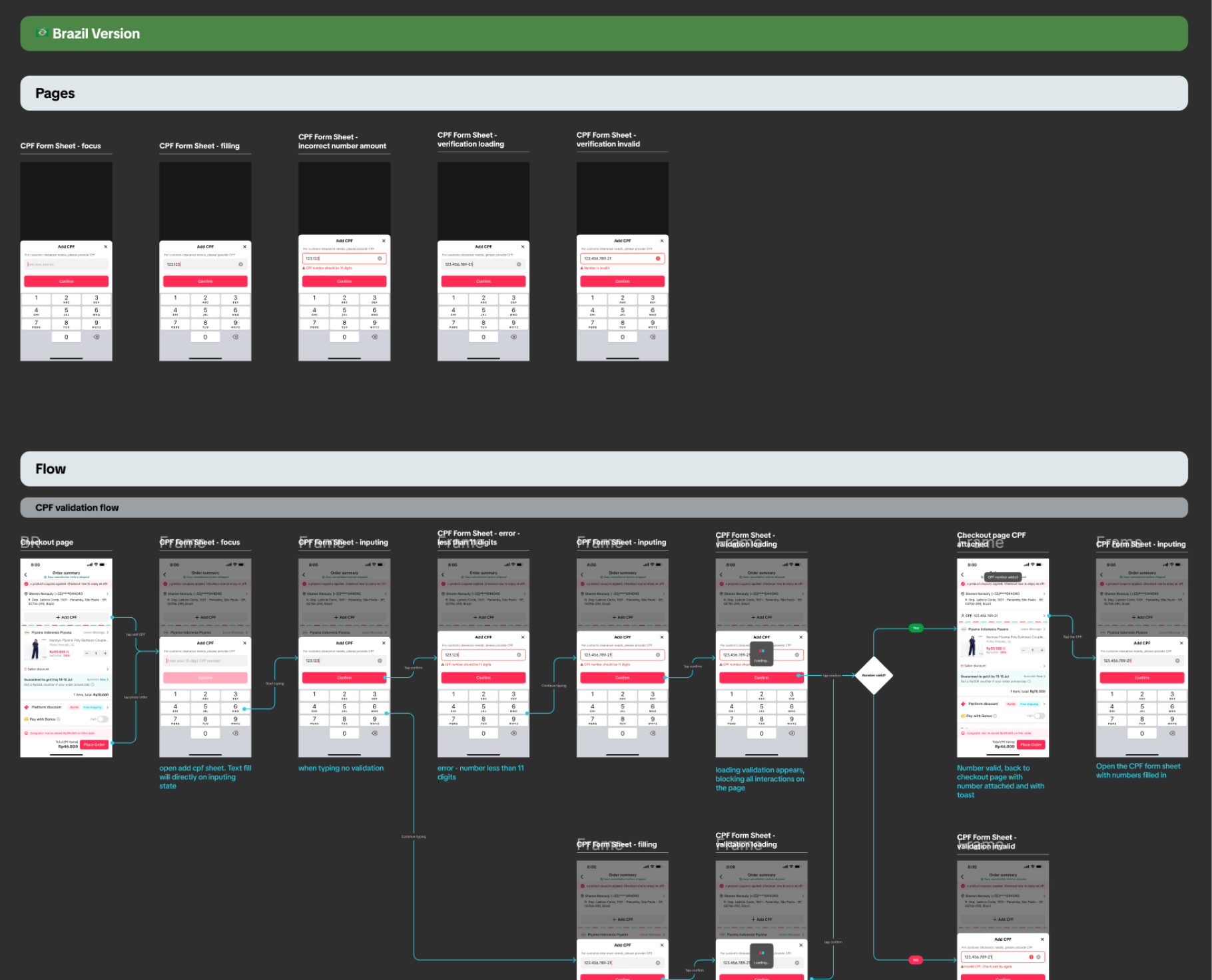Click the plus quantity icon on the Checkout page frame
1212x980 pixels.
click(x=105, y=653)
